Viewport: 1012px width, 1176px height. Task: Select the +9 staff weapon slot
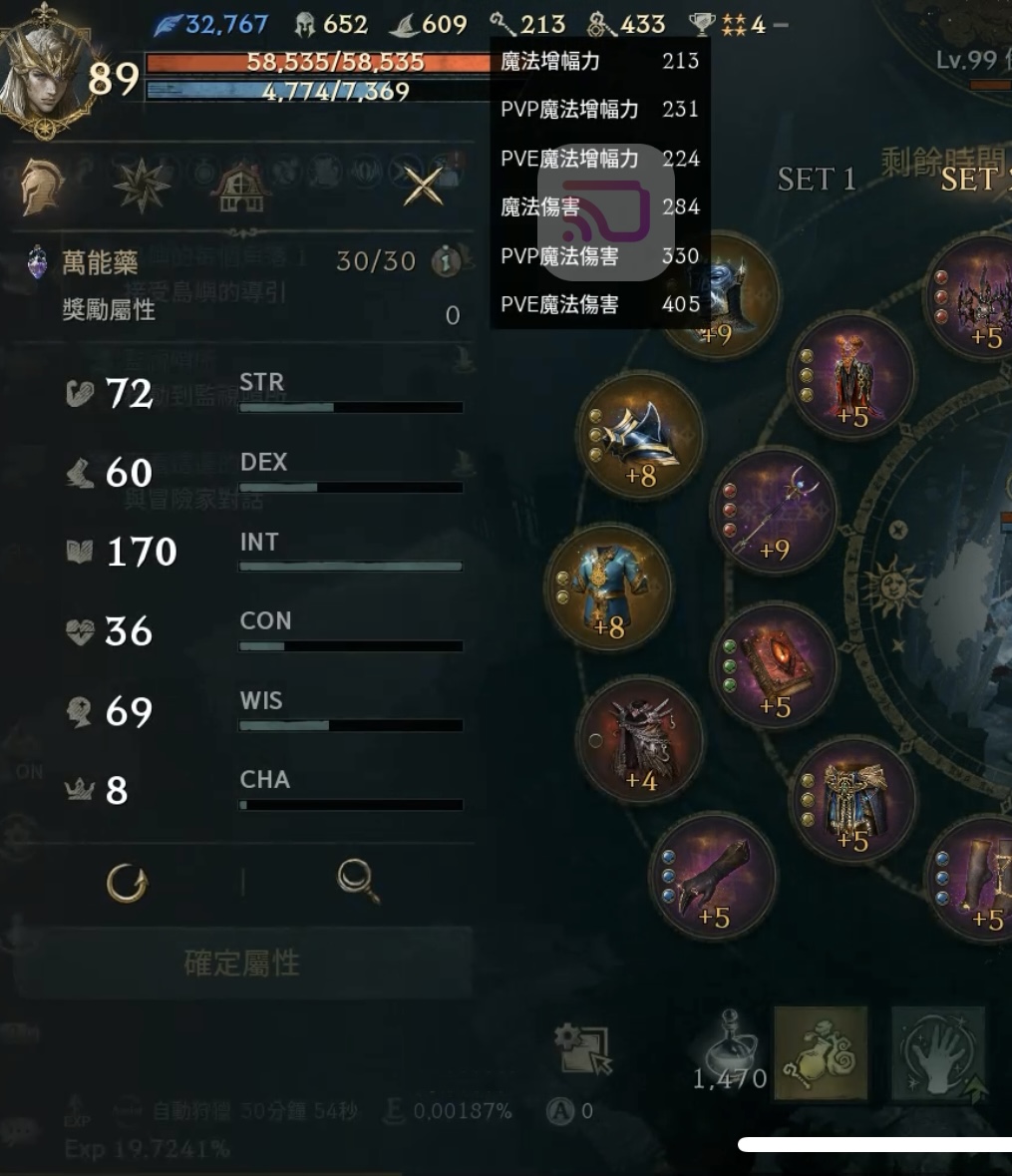click(x=775, y=513)
